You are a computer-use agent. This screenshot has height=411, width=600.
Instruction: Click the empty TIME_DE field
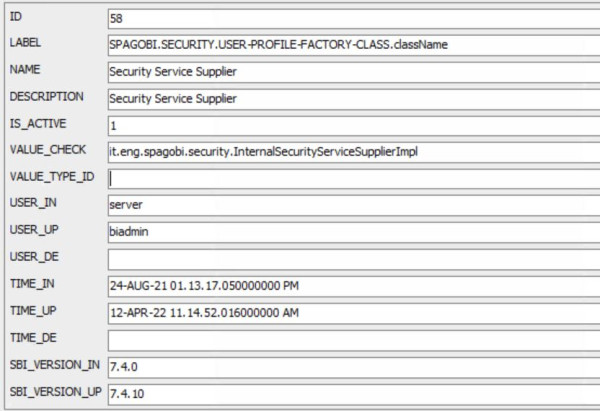[354, 341]
